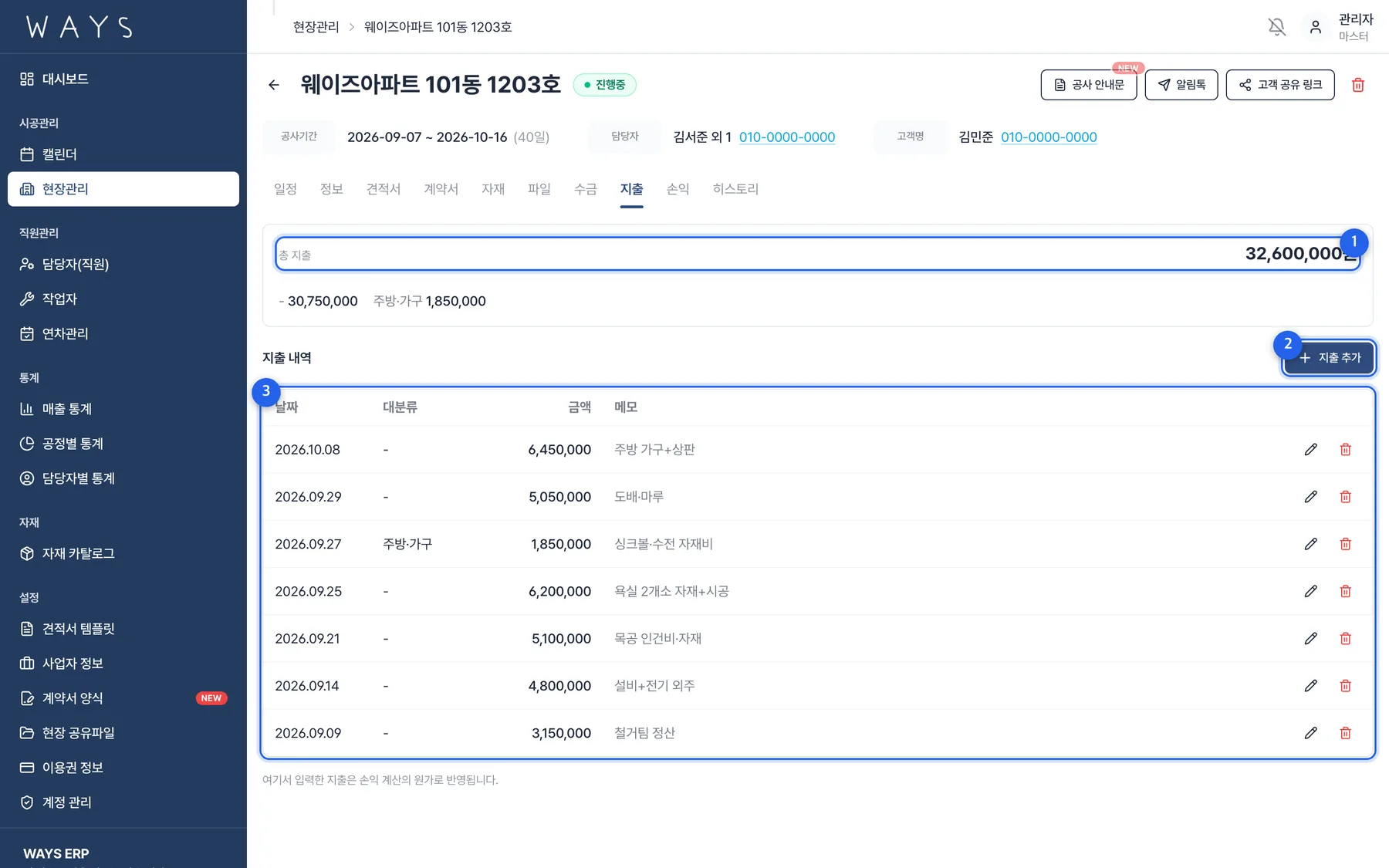Screen dimensions: 1389x868
Task: Click the 담당자 phone number link
Action: tap(787, 137)
